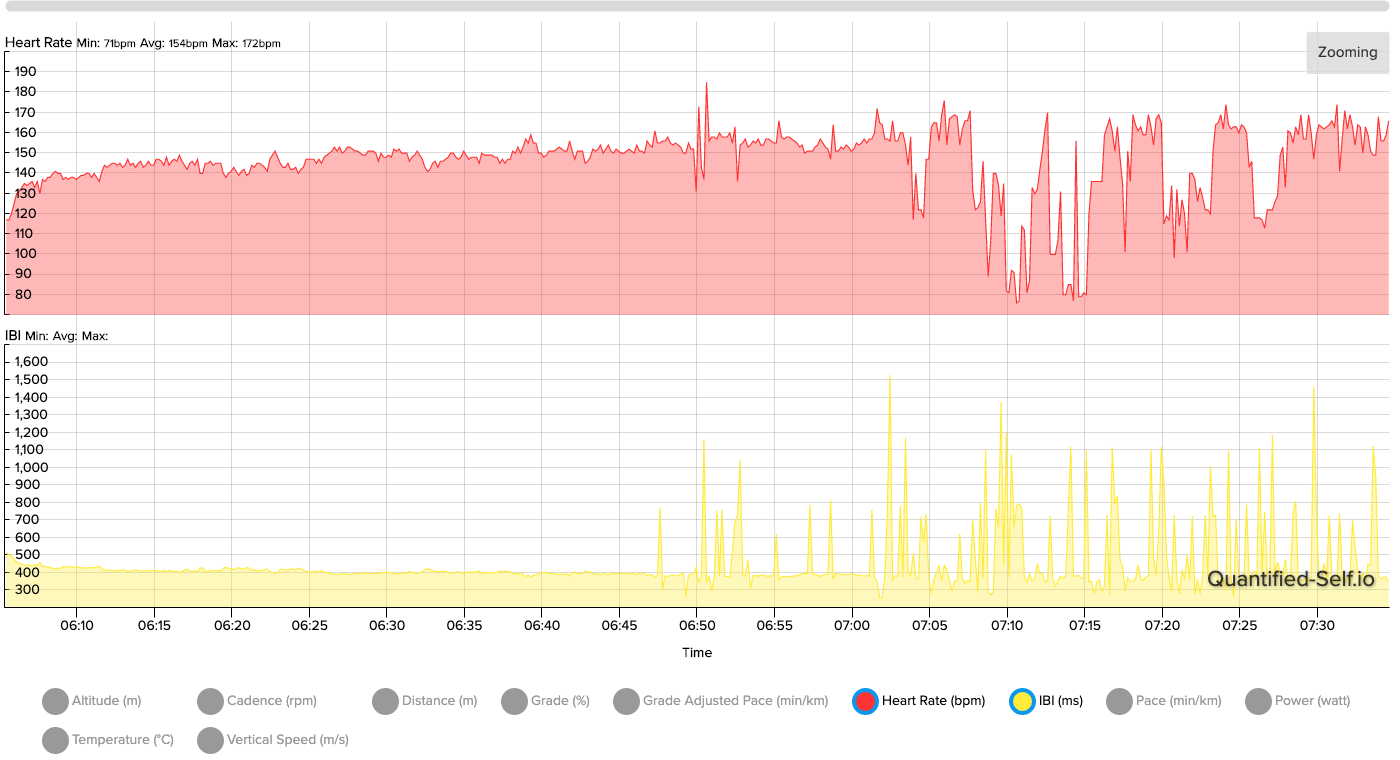Viewport: 1400px width, 760px height.
Task: Click the 06:50 time axis label
Action: (x=697, y=626)
